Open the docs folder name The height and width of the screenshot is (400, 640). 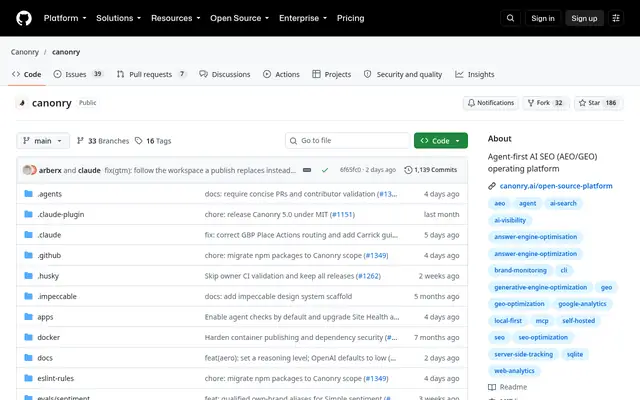point(45,358)
